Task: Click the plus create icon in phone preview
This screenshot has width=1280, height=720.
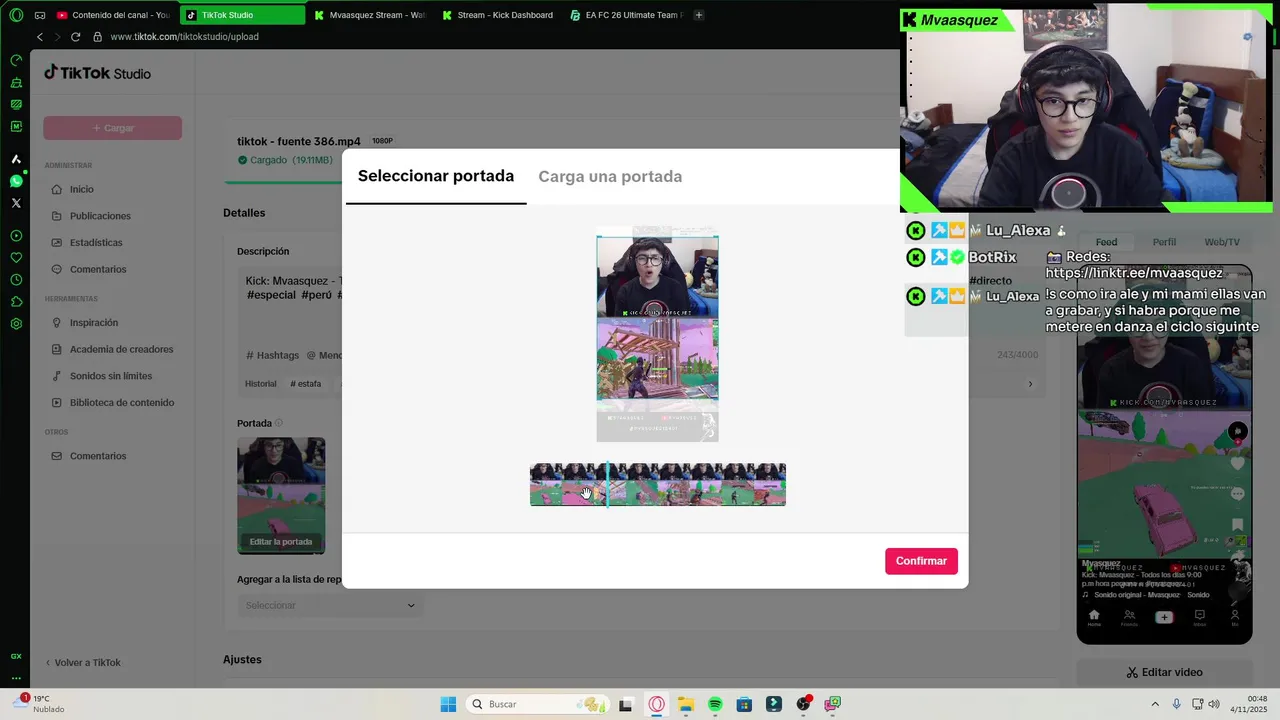Action: click(x=1164, y=618)
